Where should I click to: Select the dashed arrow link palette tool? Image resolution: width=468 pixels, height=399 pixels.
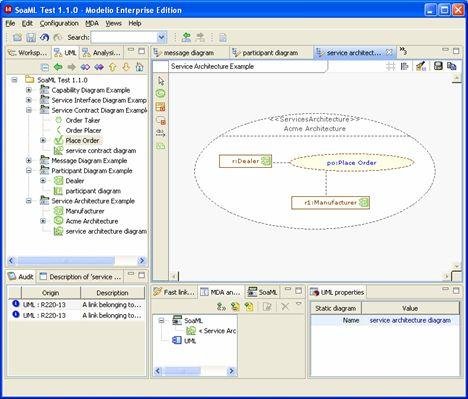[161, 133]
